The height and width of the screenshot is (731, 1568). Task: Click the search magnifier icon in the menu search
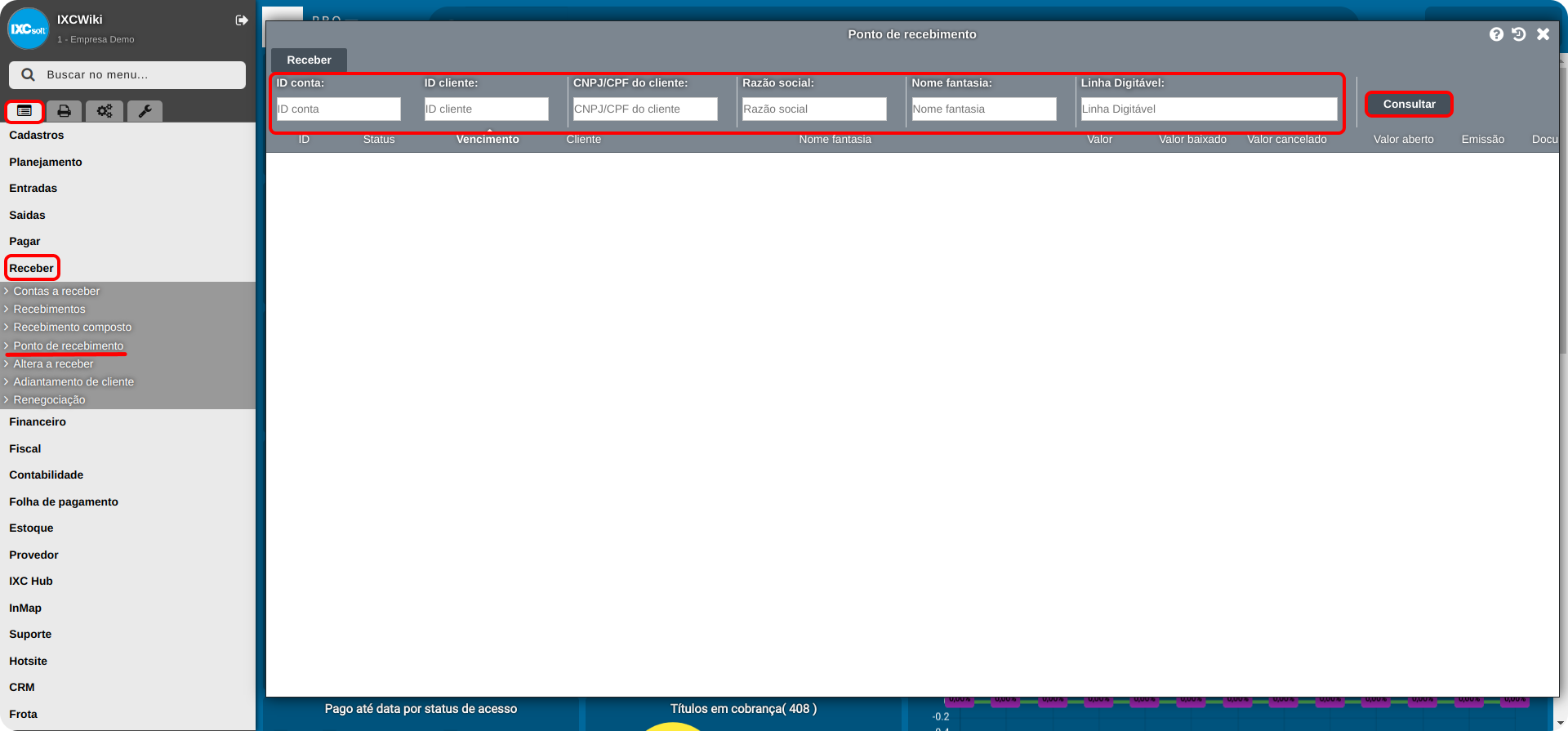pos(28,75)
